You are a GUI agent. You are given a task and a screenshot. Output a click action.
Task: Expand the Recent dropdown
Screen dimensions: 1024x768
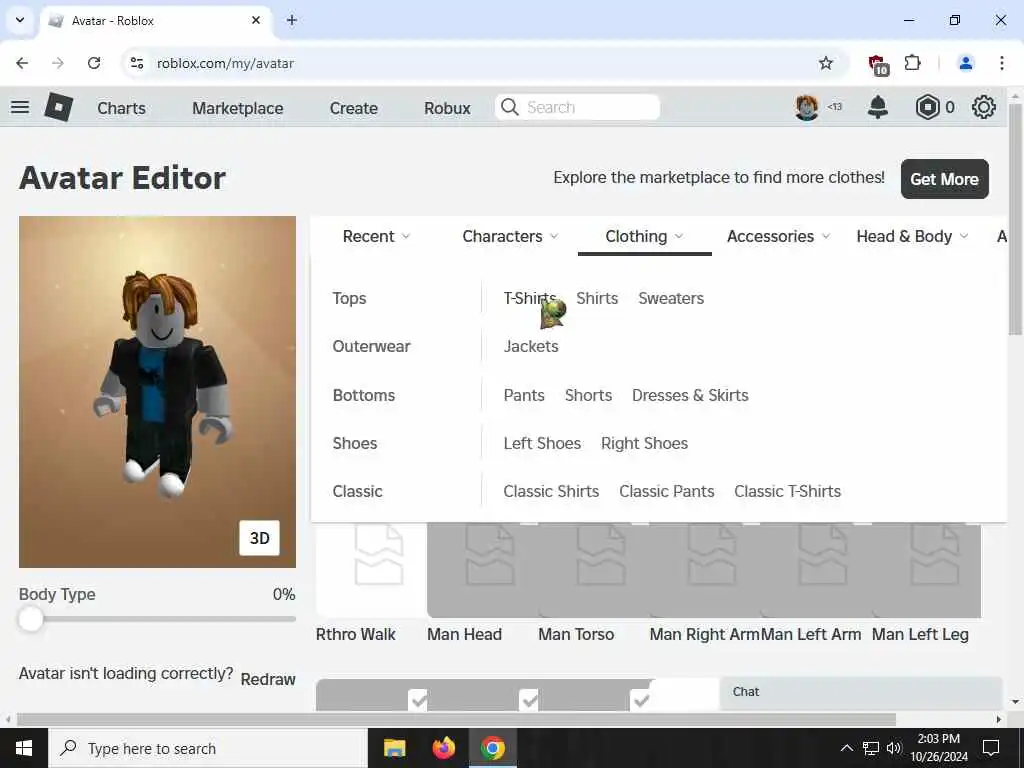tap(376, 236)
